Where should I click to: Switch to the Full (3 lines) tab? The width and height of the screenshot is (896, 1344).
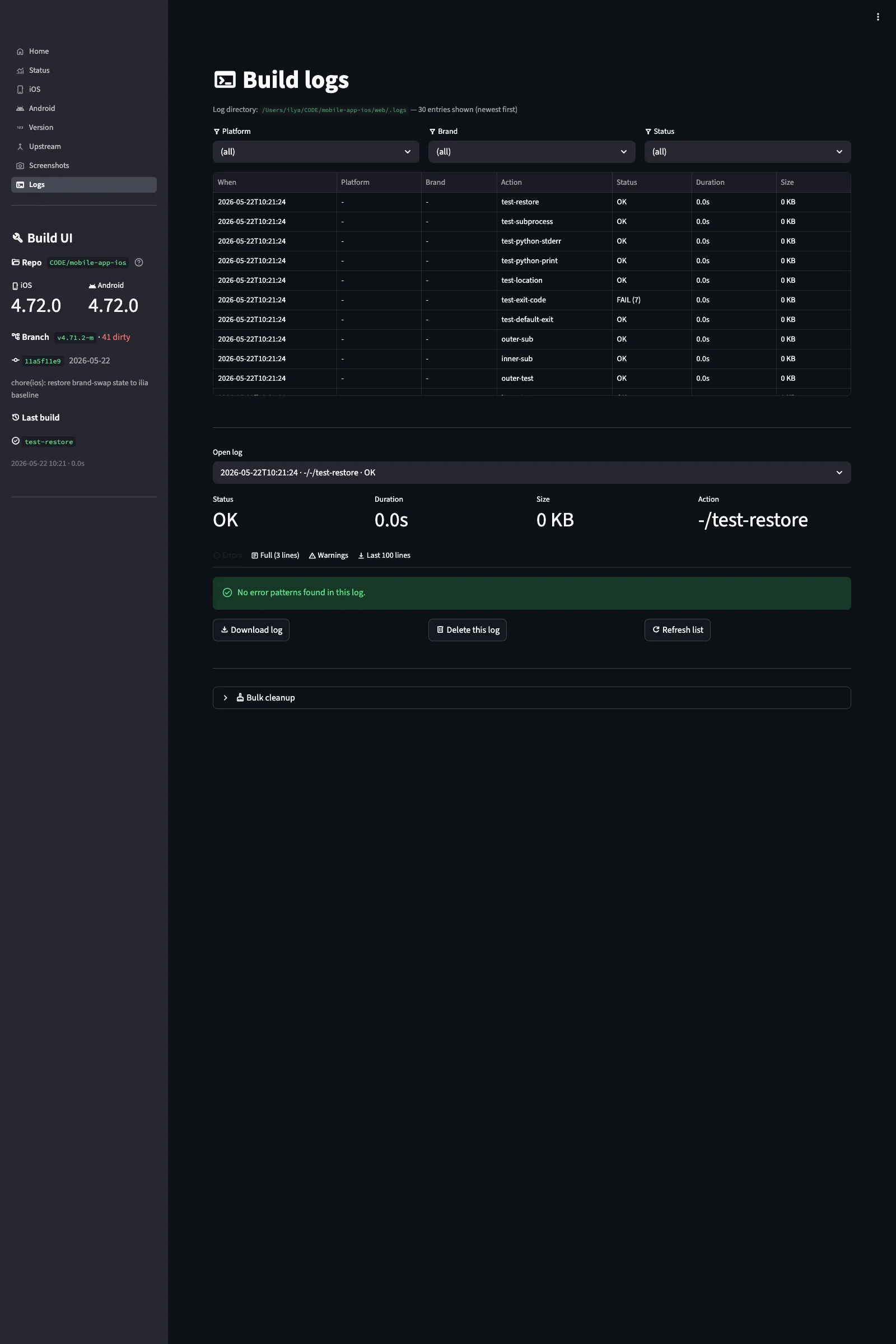276,556
